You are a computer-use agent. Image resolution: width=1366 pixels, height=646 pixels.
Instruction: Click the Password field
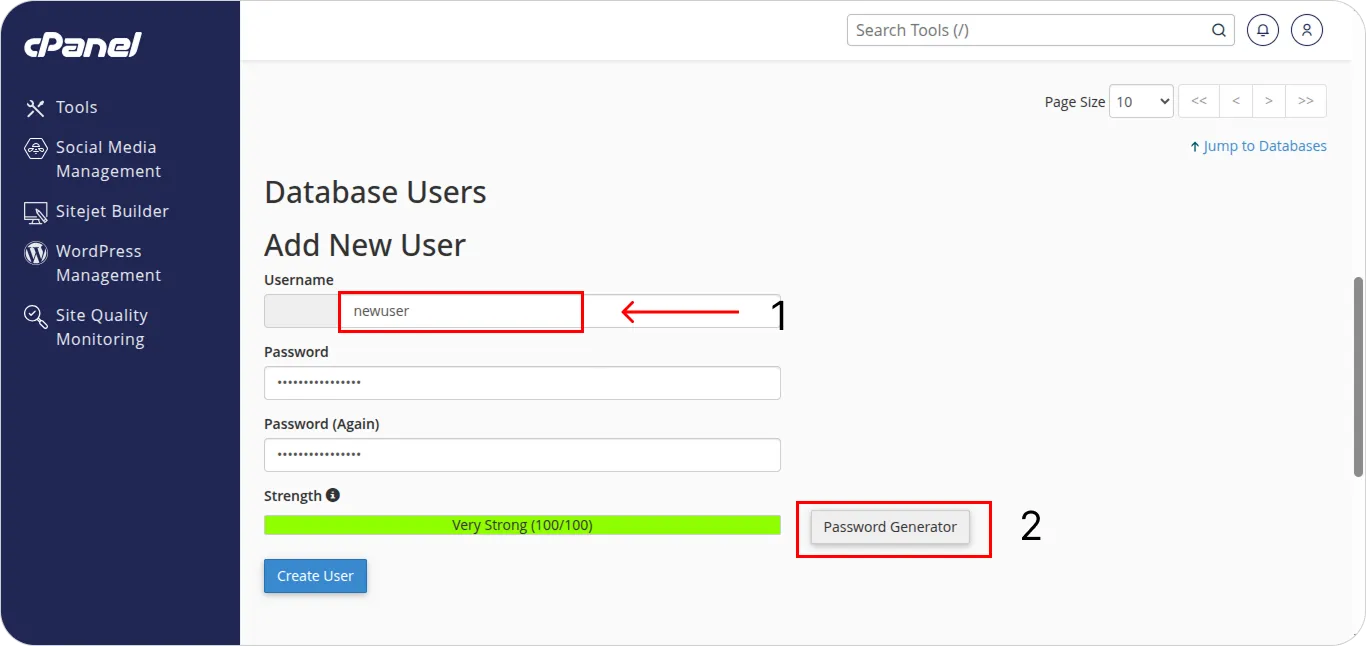[522, 383]
